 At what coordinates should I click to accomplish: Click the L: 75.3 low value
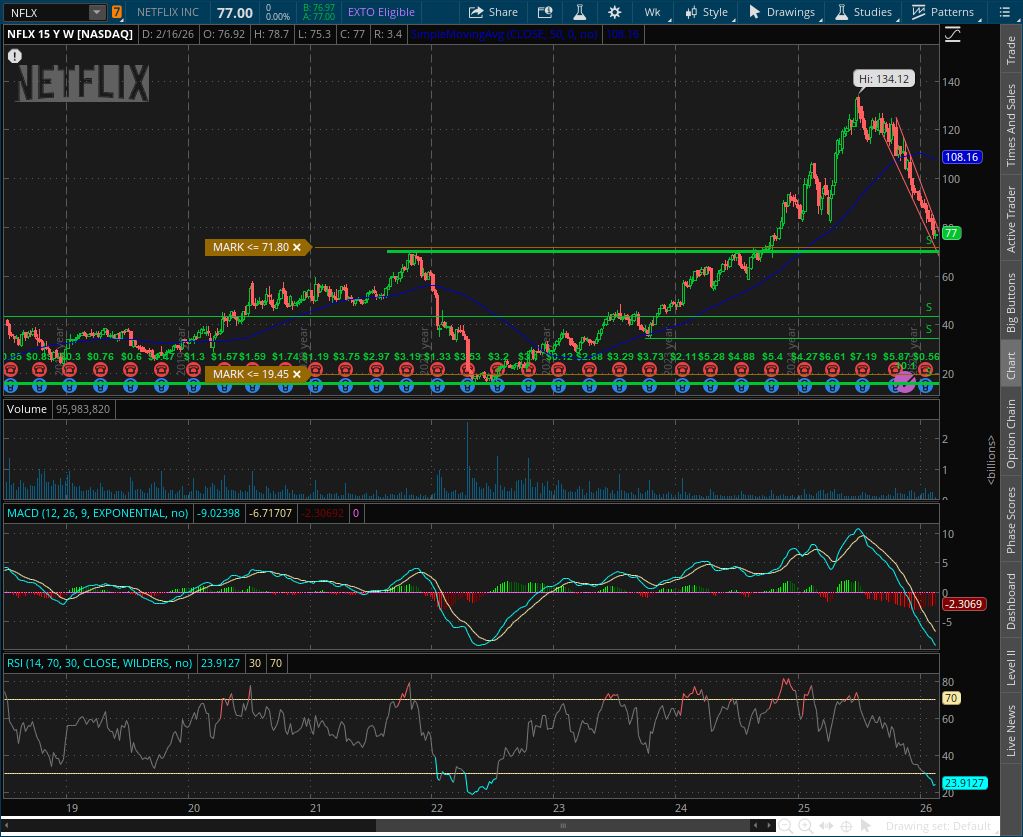316,34
